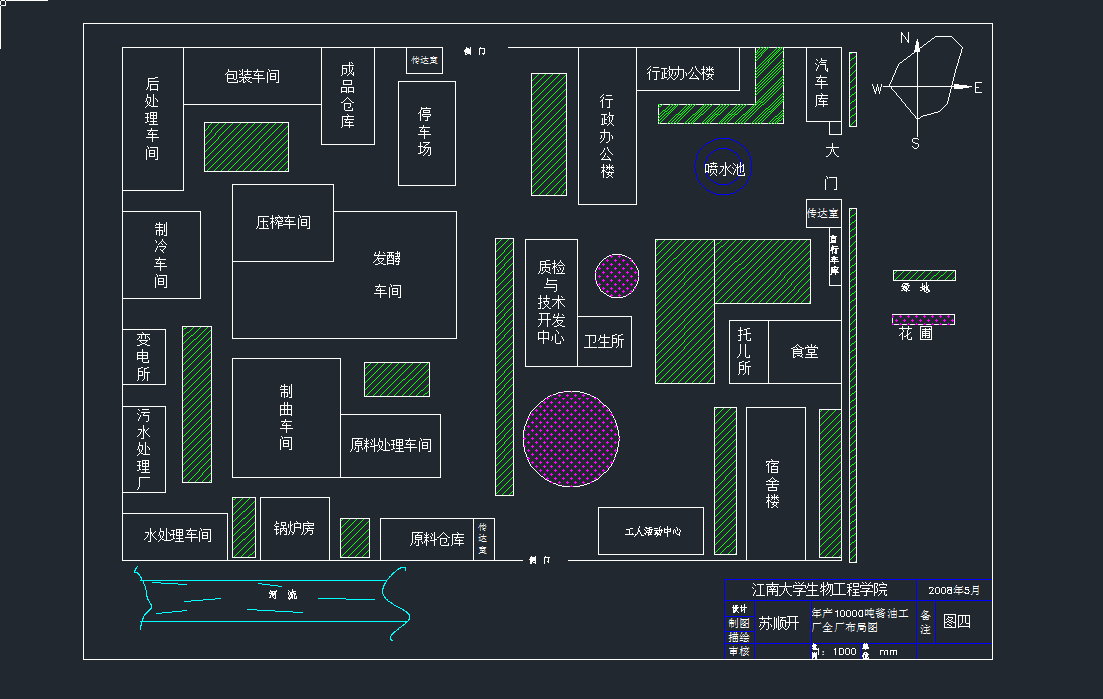
Task: Click the magenta 花圃 legend swatch
Action: pyautogui.click(x=923, y=320)
